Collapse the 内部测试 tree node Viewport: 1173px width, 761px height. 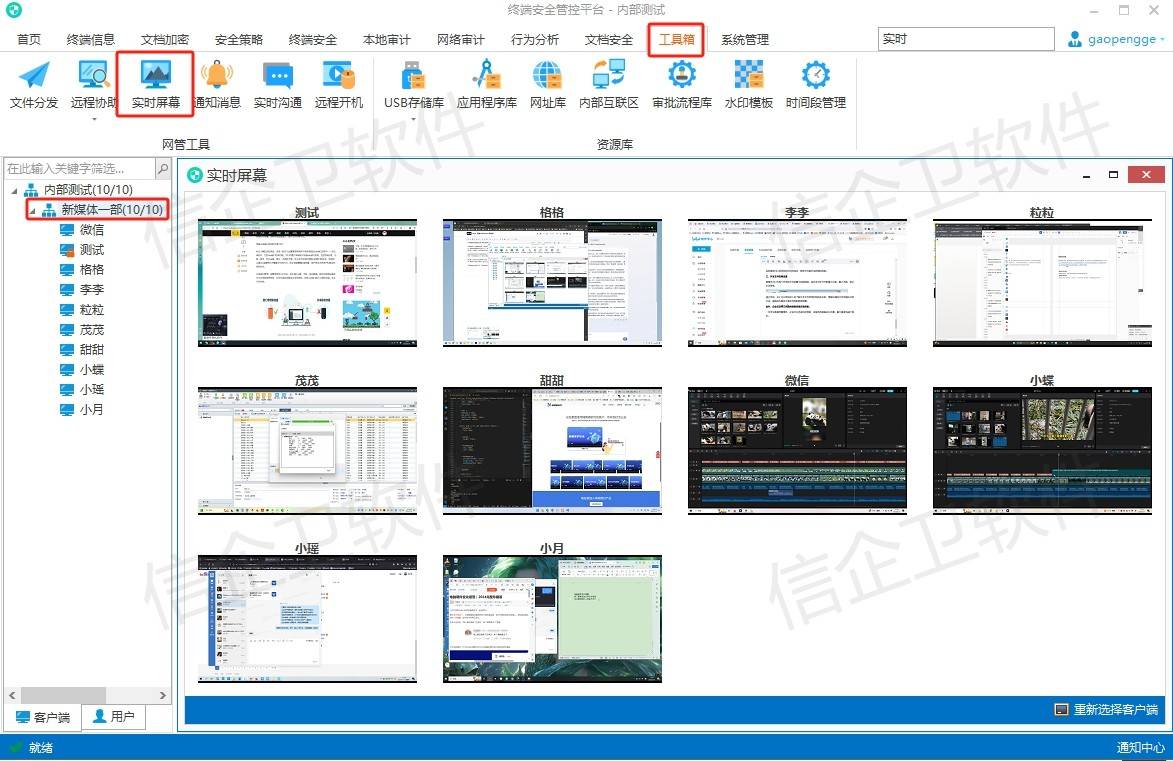[14, 190]
